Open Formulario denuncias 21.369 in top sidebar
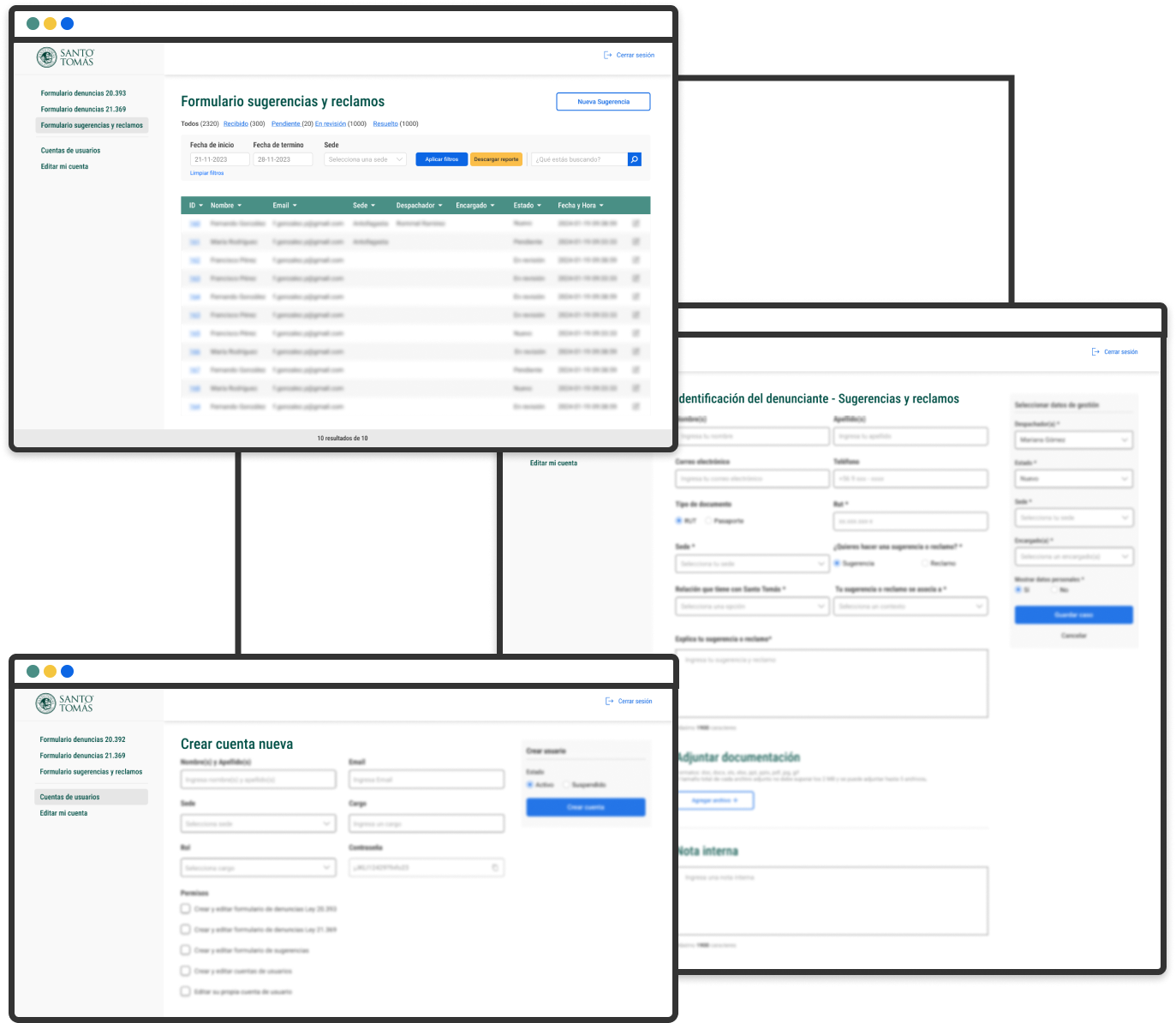Image resolution: width=1176 pixels, height=1023 pixels. [83, 110]
